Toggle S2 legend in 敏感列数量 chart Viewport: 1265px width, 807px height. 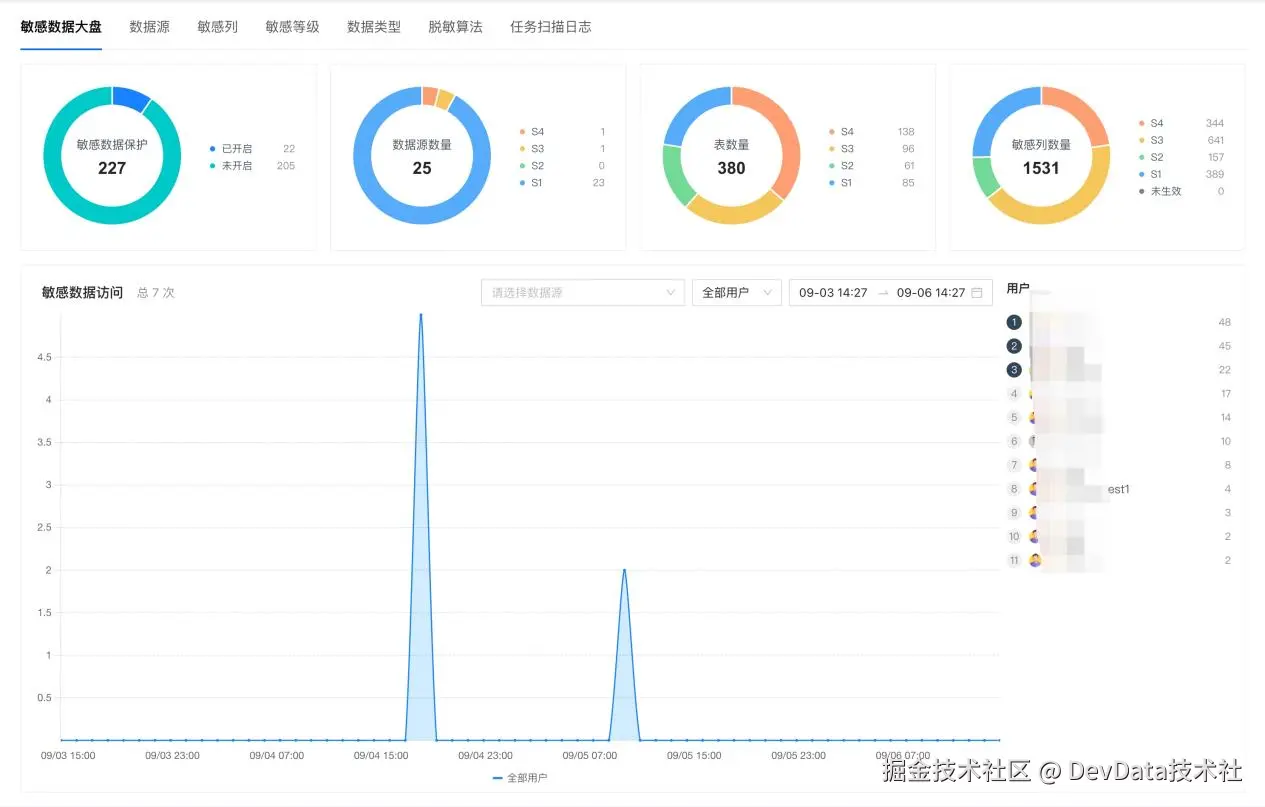tap(1151, 157)
